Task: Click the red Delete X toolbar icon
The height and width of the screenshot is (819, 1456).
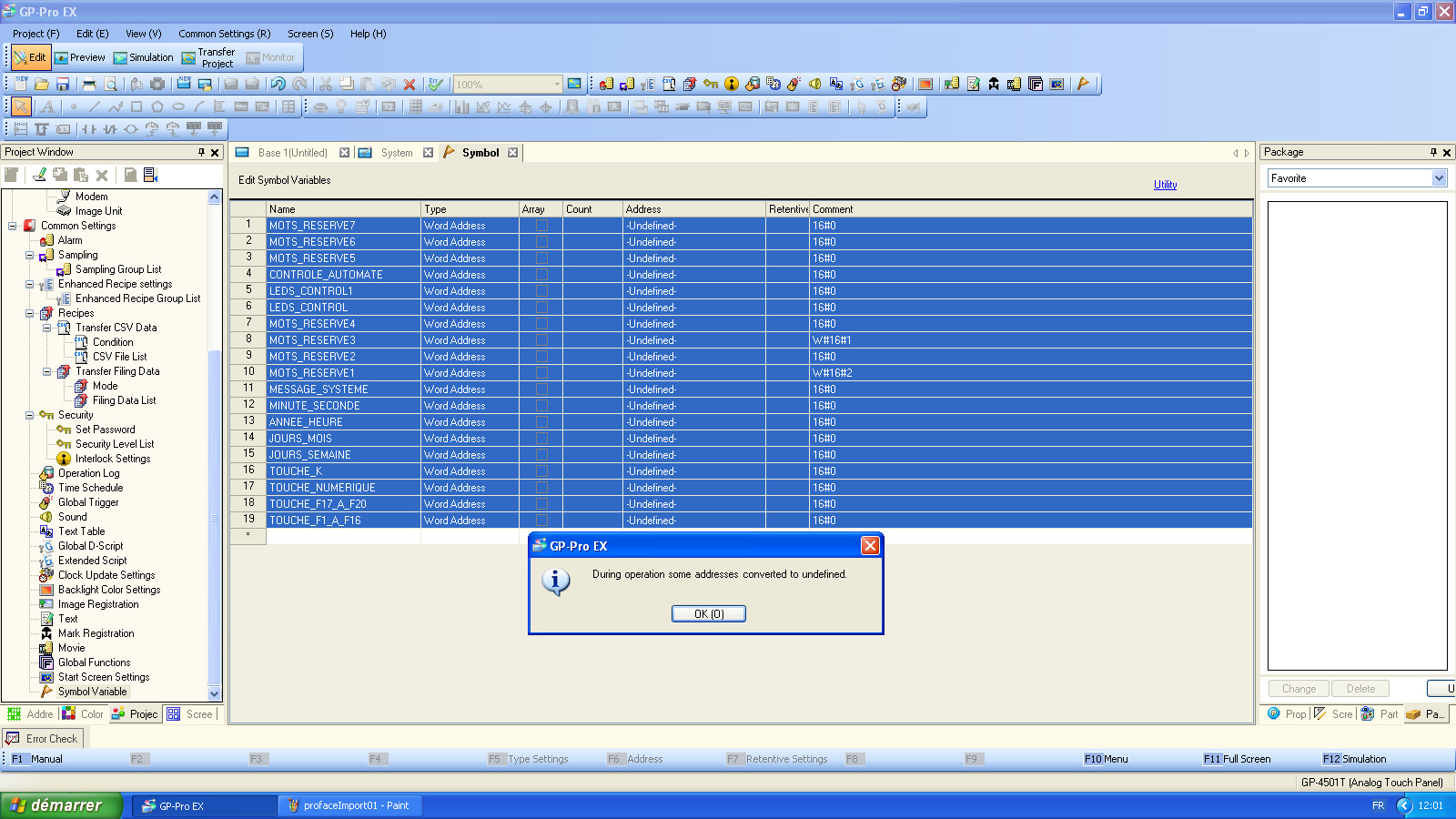Action: pyautogui.click(x=409, y=85)
